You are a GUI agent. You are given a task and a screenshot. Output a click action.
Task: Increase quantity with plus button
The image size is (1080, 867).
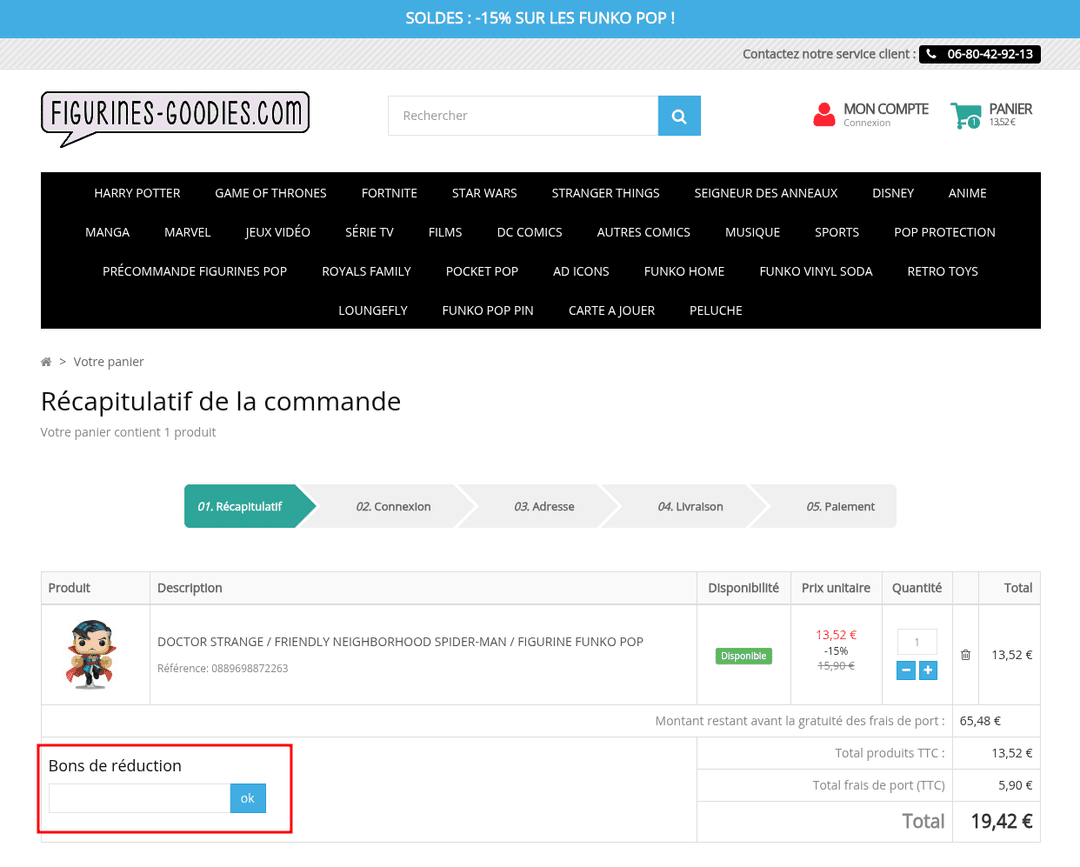[x=928, y=670]
